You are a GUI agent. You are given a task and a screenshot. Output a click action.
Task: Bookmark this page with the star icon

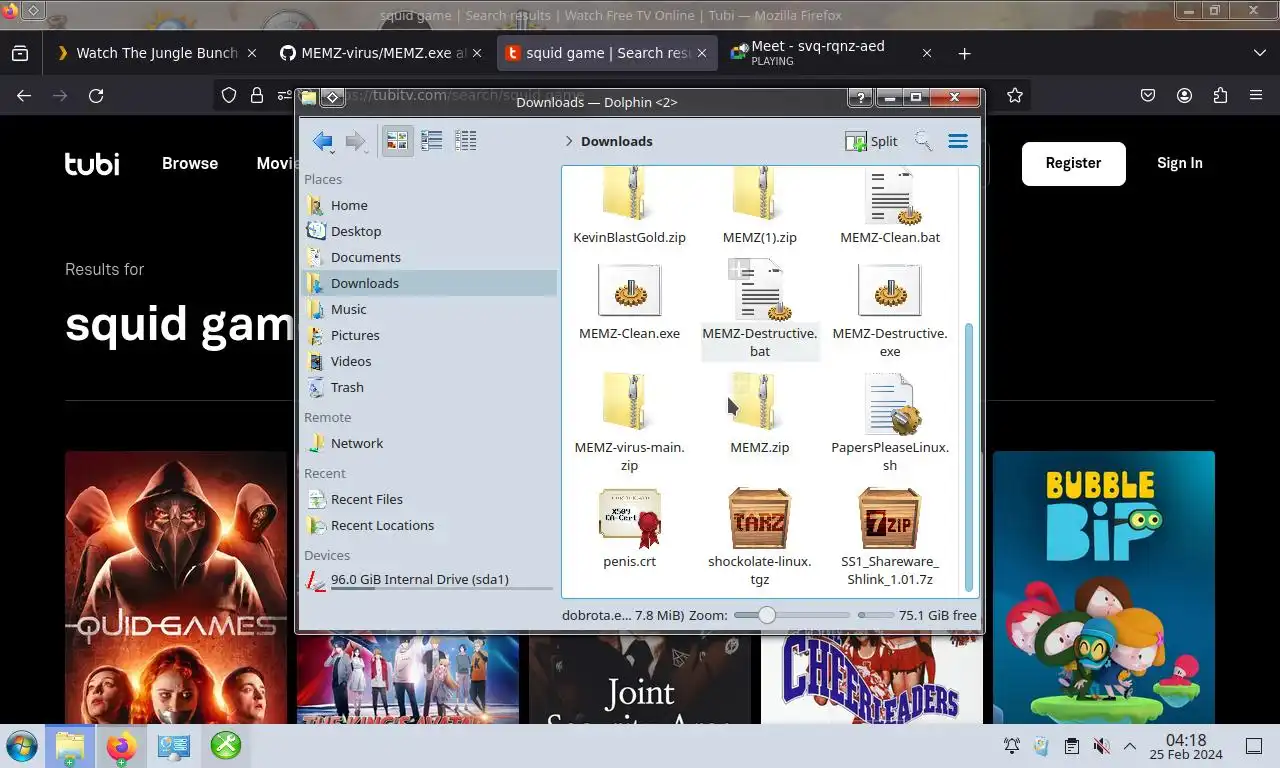tap(1015, 96)
